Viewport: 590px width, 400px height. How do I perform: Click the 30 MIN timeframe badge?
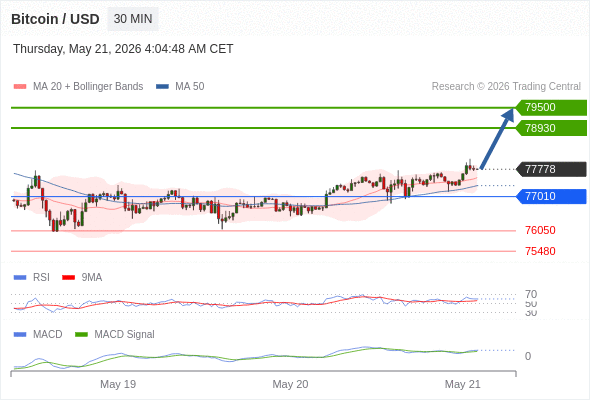coord(133,19)
